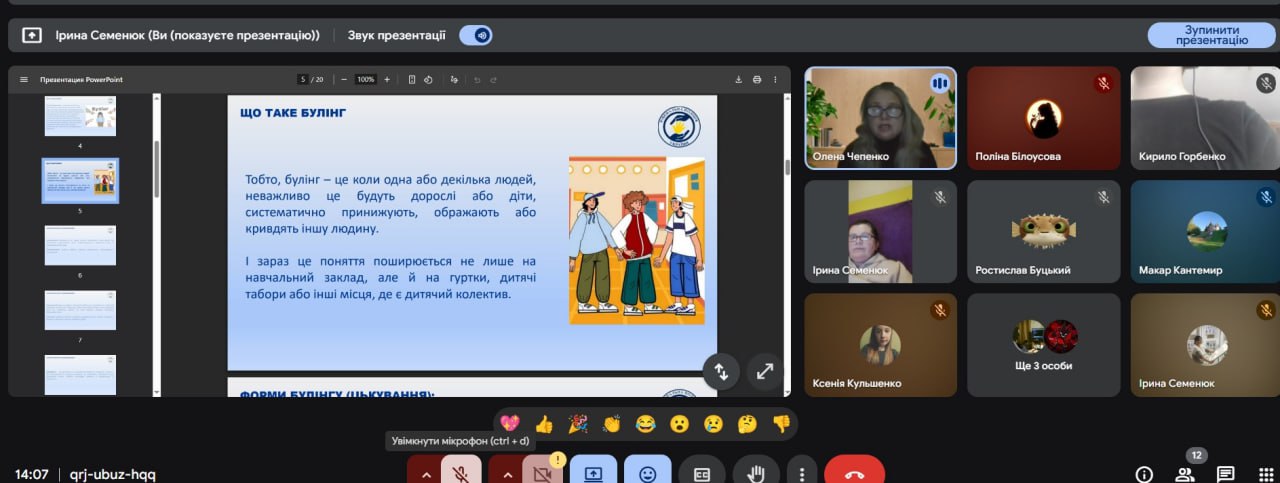Open PDF viewer three-dot menu
The height and width of the screenshot is (483, 1280).
pyautogui.click(x=776, y=80)
